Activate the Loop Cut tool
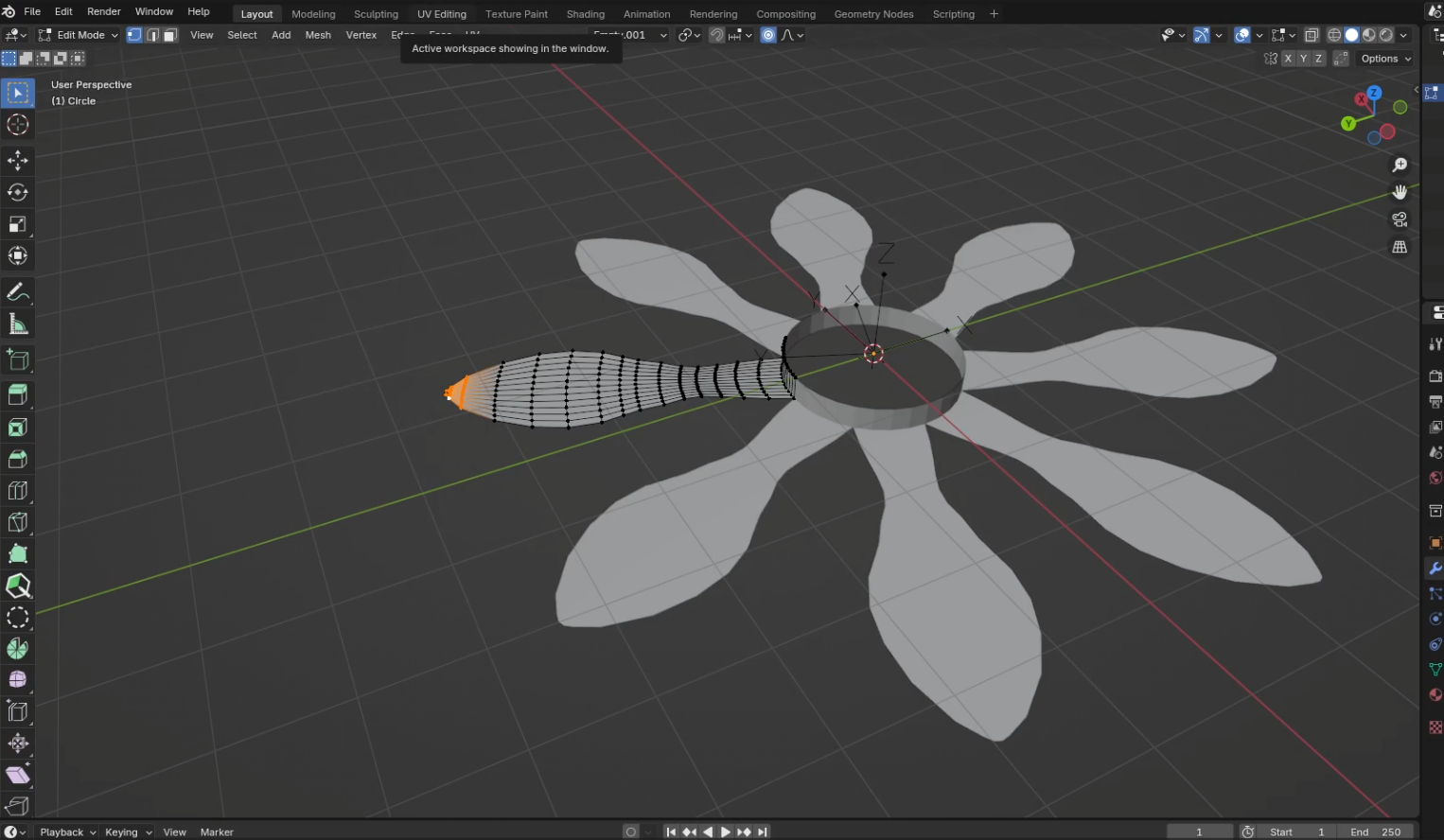1444x840 pixels. pos(18,490)
